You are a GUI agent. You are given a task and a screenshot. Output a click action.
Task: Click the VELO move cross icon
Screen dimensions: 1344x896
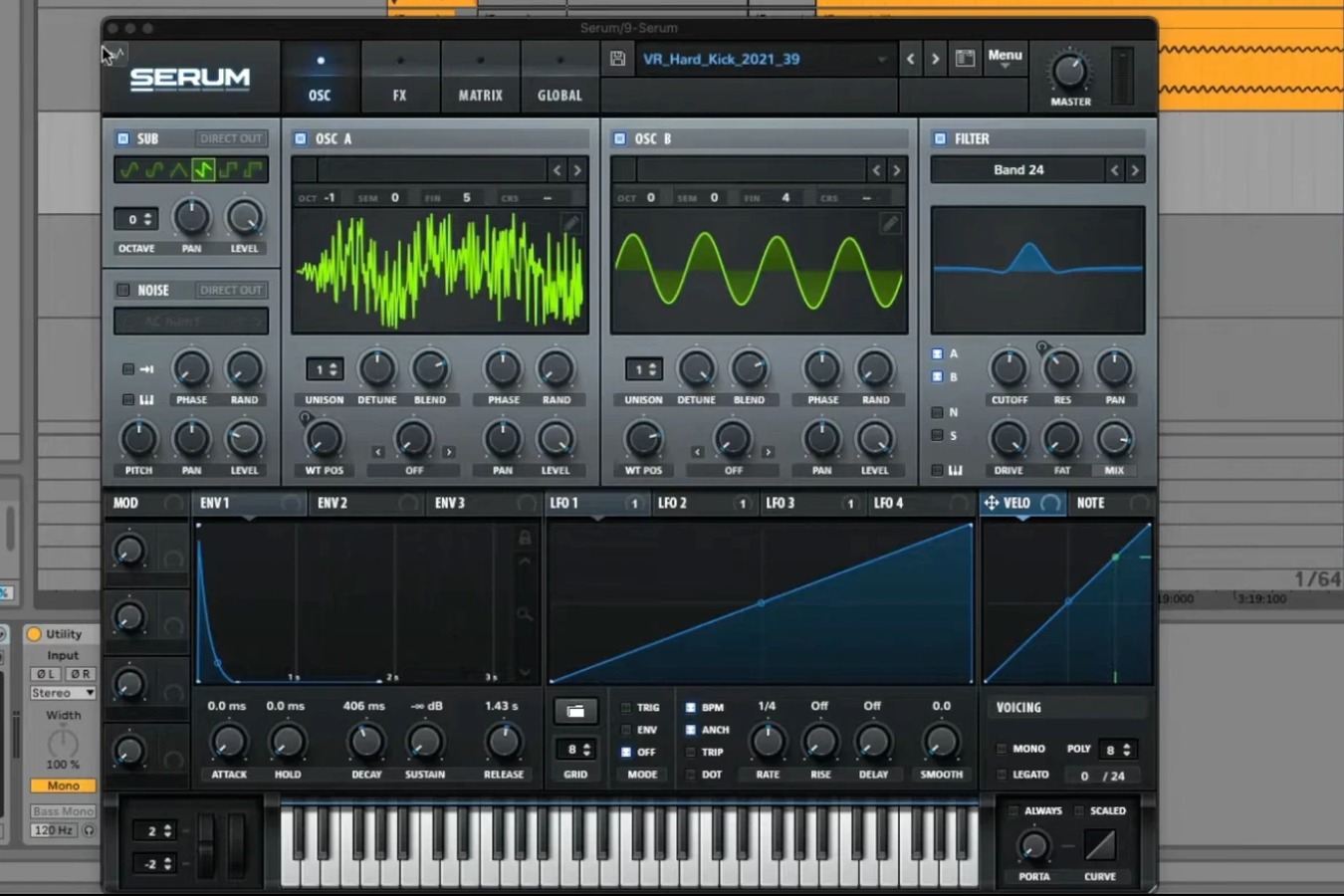tap(992, 503)
